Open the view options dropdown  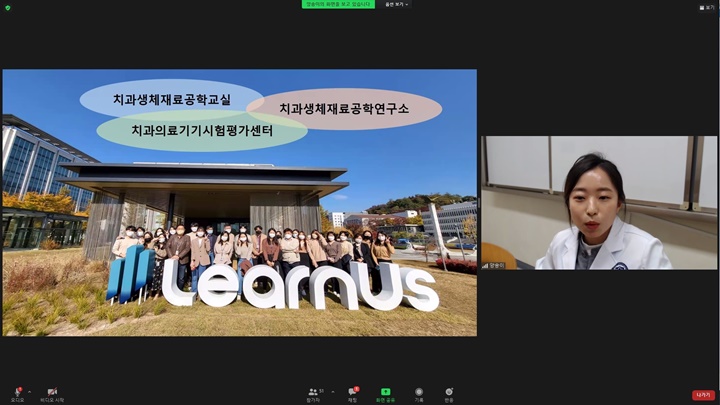(396, 4)
